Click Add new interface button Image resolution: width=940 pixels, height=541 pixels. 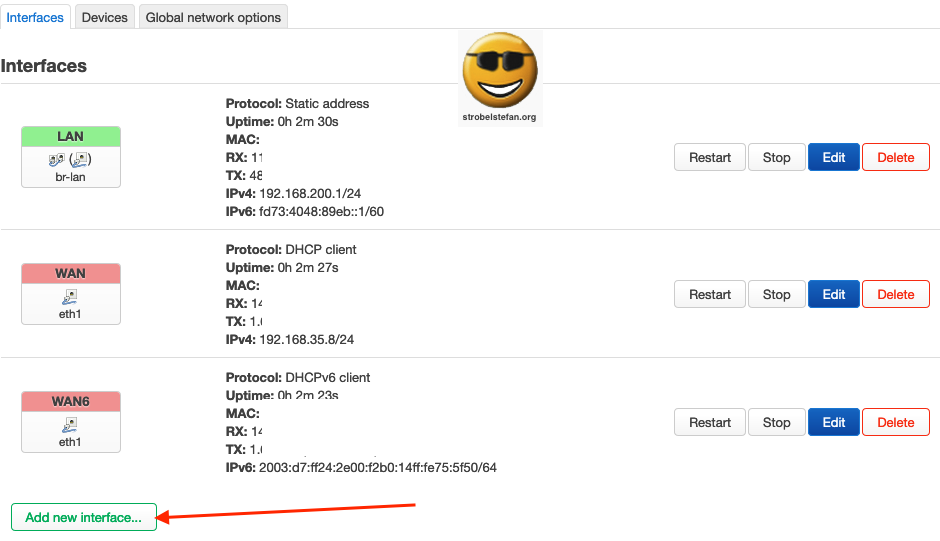coord(84,517)
